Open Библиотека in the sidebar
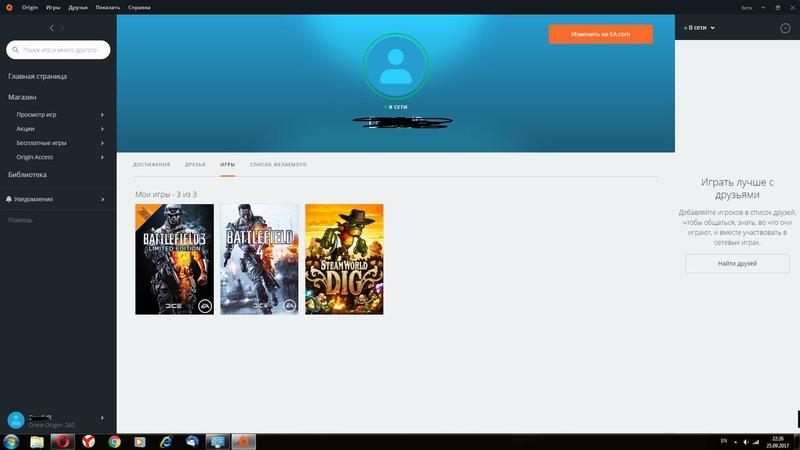800x450 pixels. point(28,174)
